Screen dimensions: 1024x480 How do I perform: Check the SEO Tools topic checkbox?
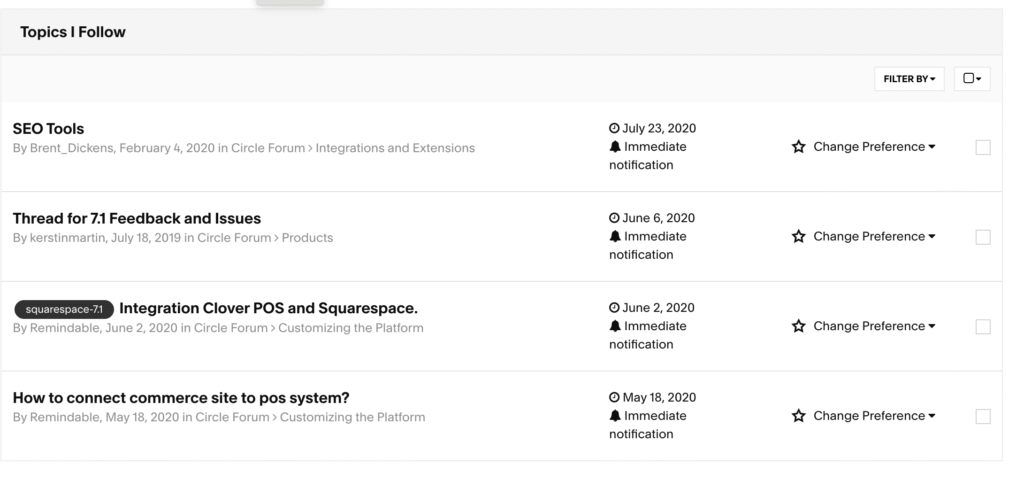983,147
